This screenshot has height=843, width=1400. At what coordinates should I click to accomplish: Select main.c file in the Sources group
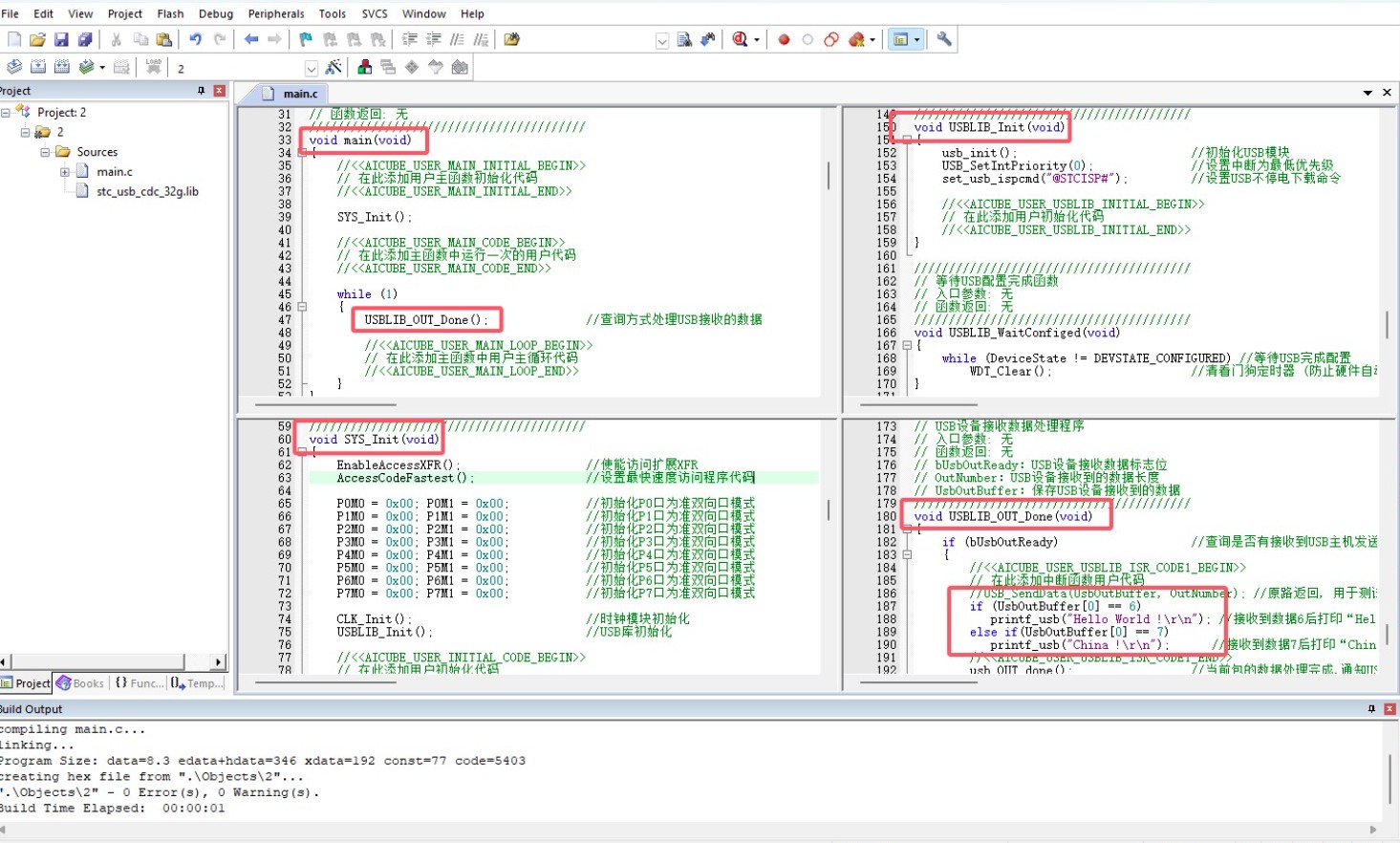tap(115, 172)
